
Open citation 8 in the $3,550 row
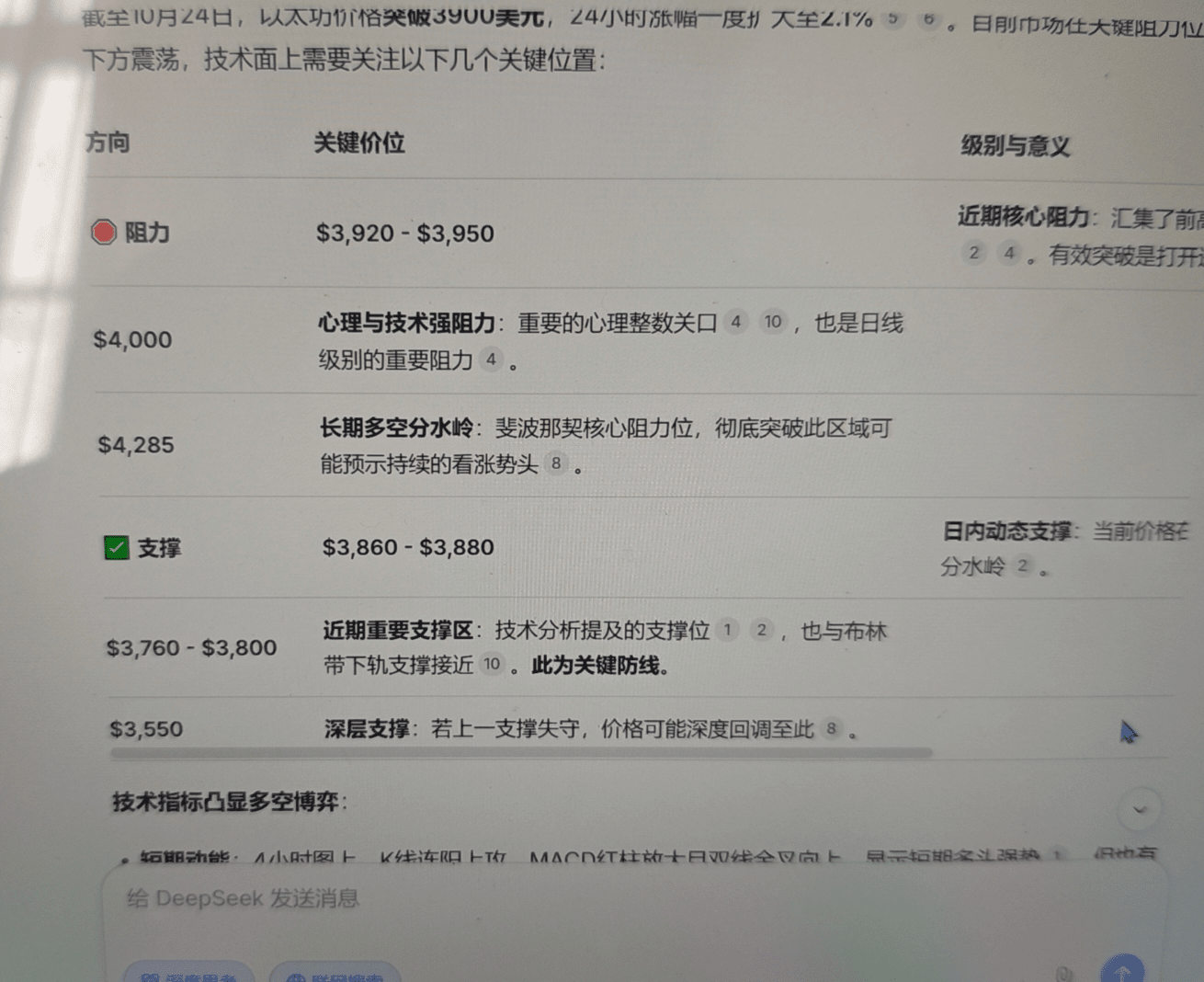pos(831,729)
